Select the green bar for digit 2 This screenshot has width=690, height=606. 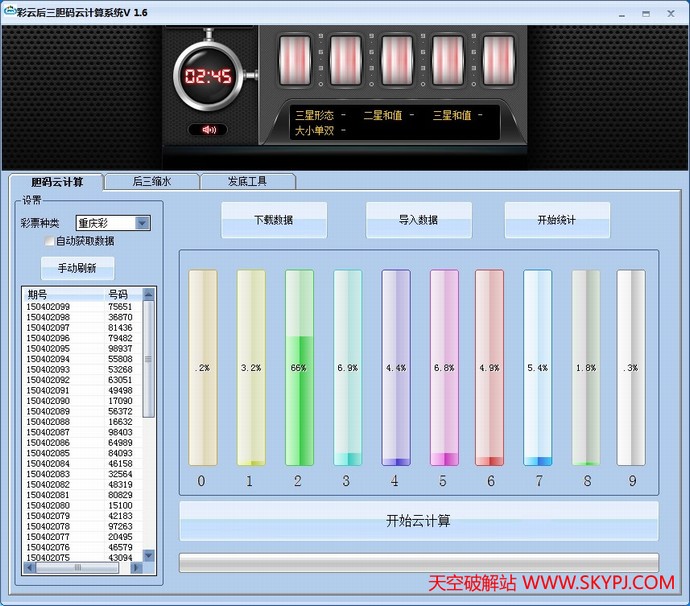(299, 368)
